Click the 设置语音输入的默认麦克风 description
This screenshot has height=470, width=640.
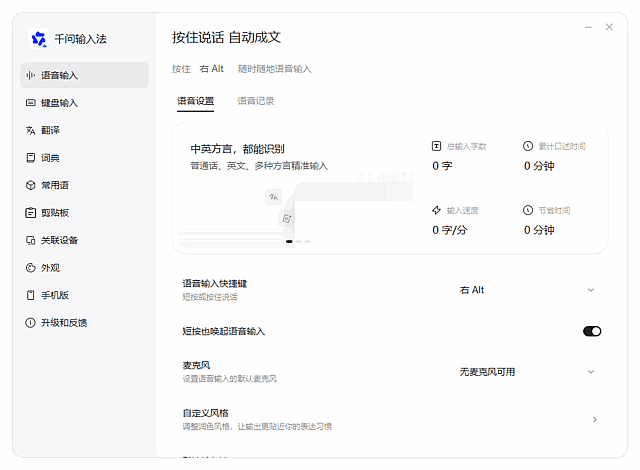[x=229, y=379]
